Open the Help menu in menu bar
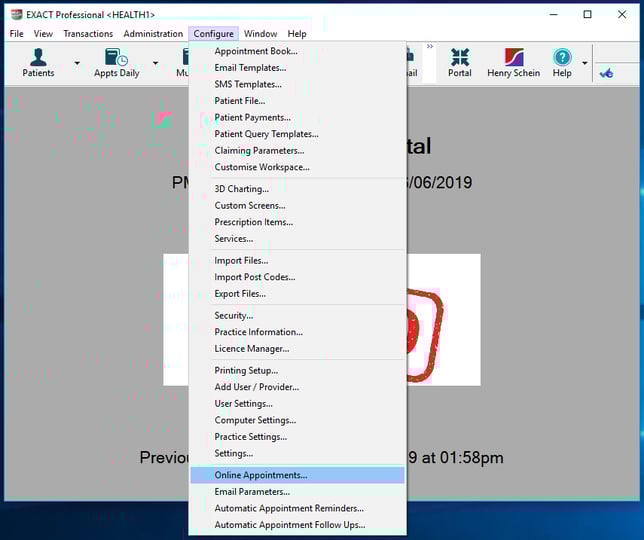 [x=297, y=34]
